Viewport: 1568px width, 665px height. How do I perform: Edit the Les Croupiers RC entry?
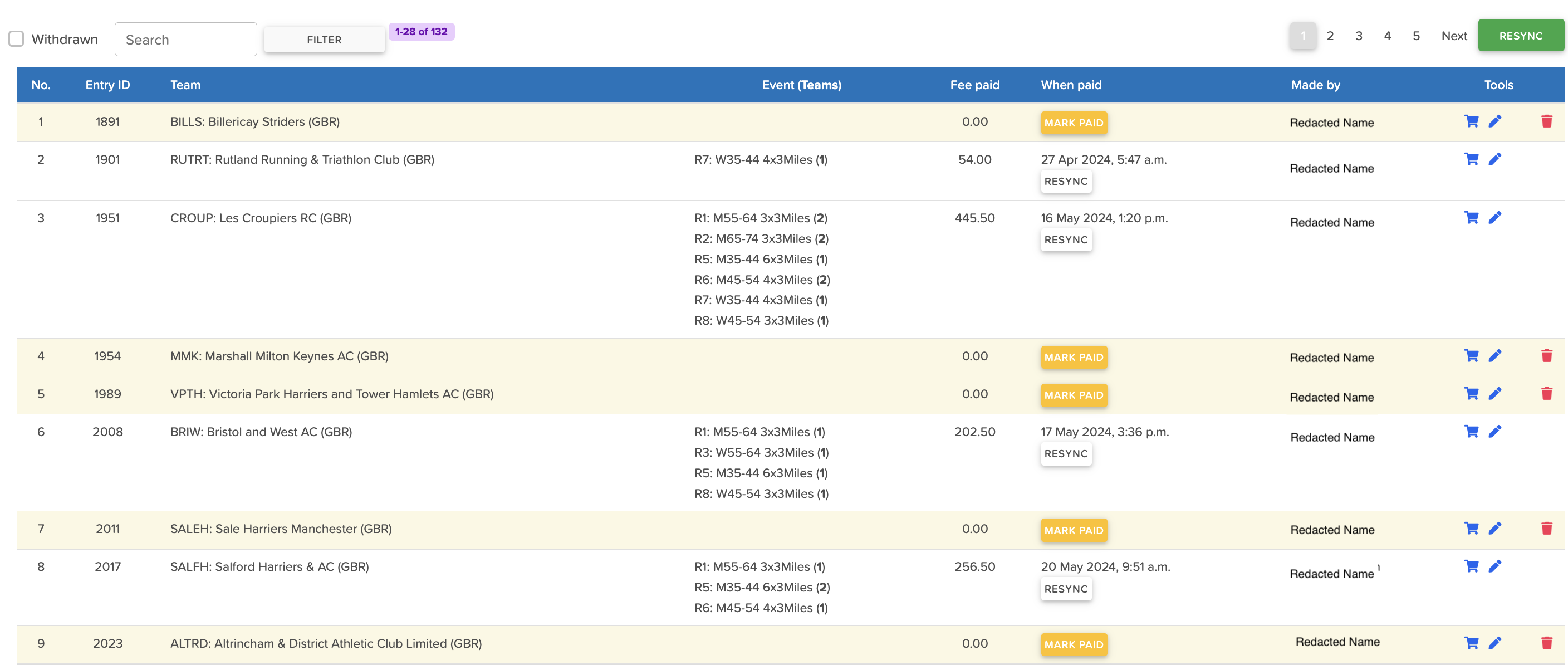tap(1495, 217)
